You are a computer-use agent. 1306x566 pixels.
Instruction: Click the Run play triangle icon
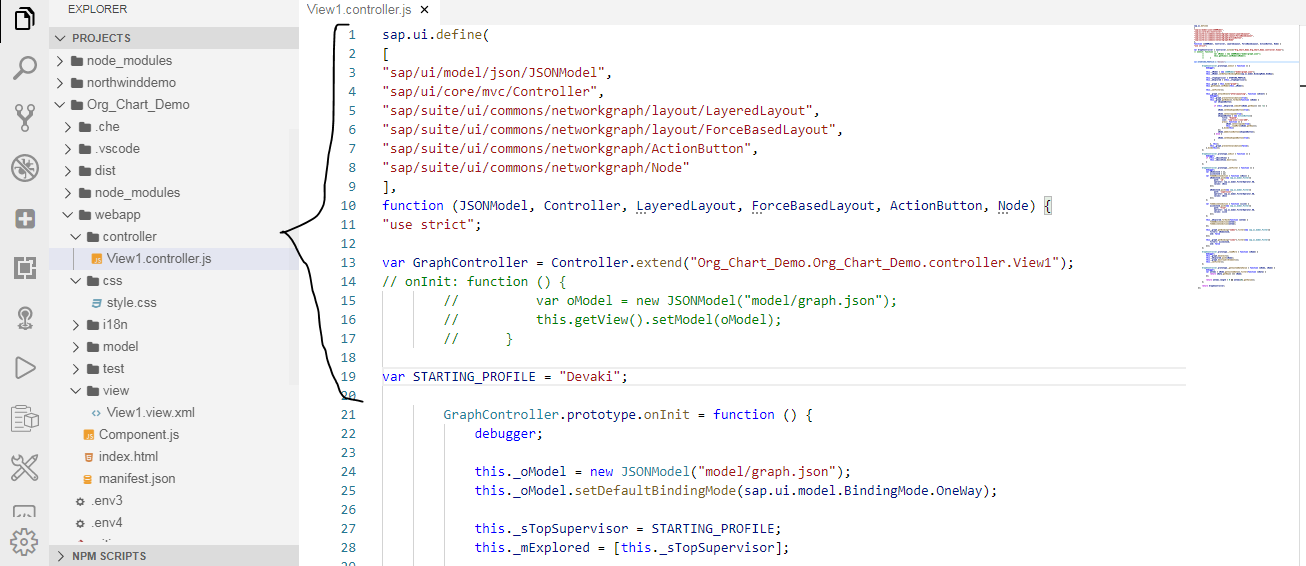pyautogui.click(x=24, y=367)
